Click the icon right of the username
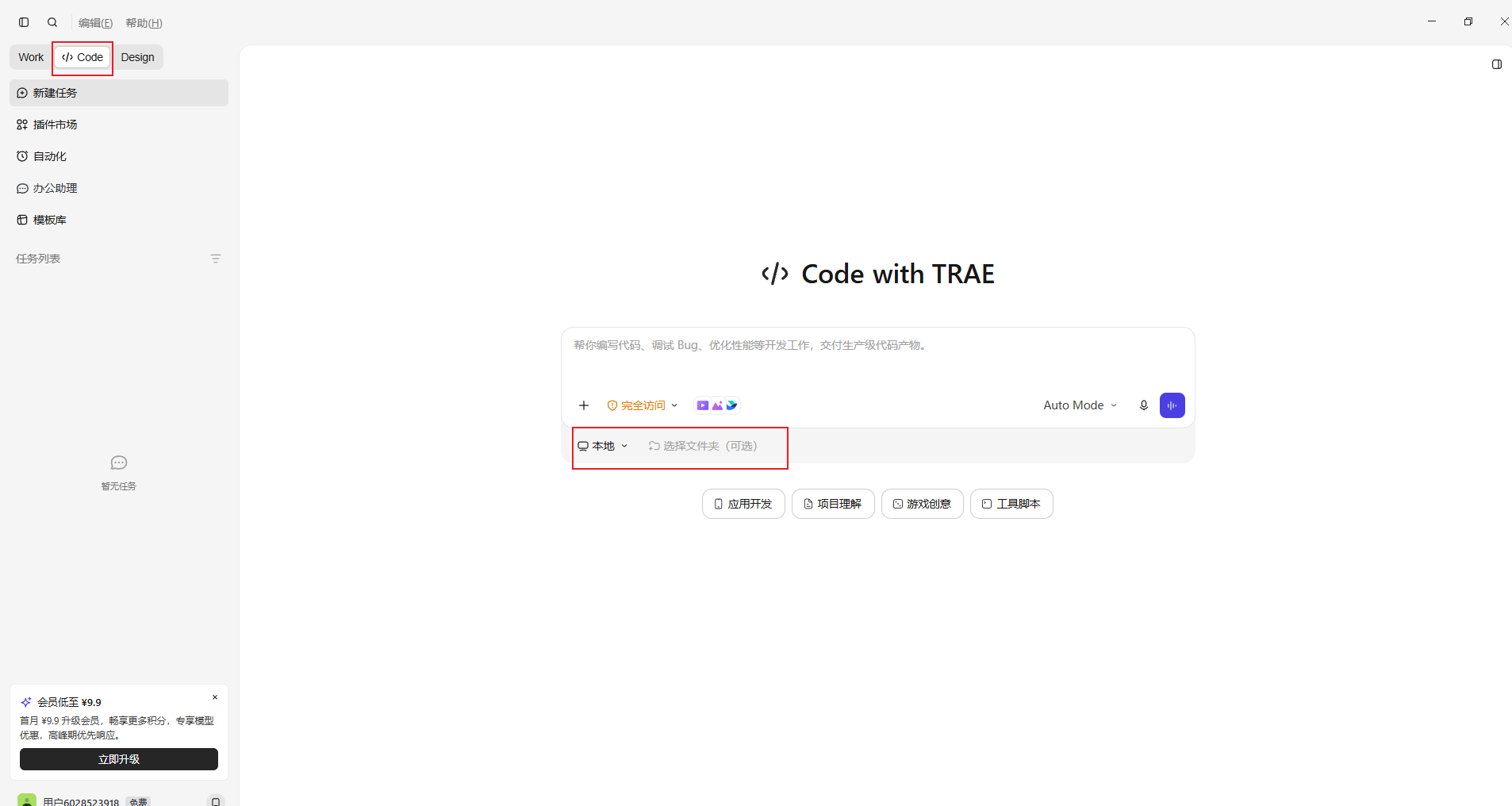 (216, 801)
